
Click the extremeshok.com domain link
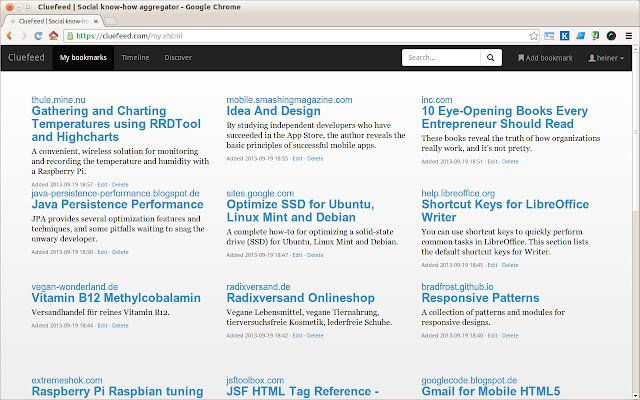pyautogui.click(x=67, y=380)
